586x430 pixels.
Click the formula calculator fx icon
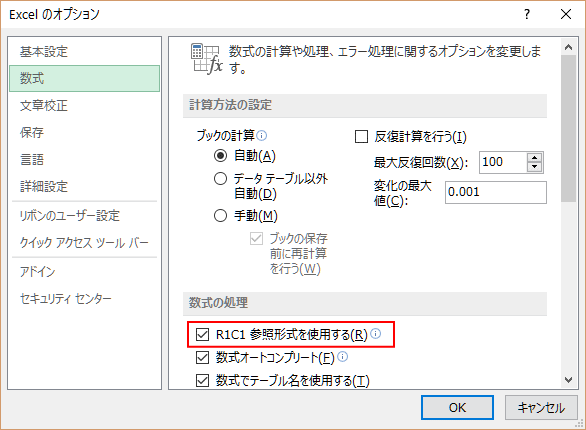[x=206, y=59]
